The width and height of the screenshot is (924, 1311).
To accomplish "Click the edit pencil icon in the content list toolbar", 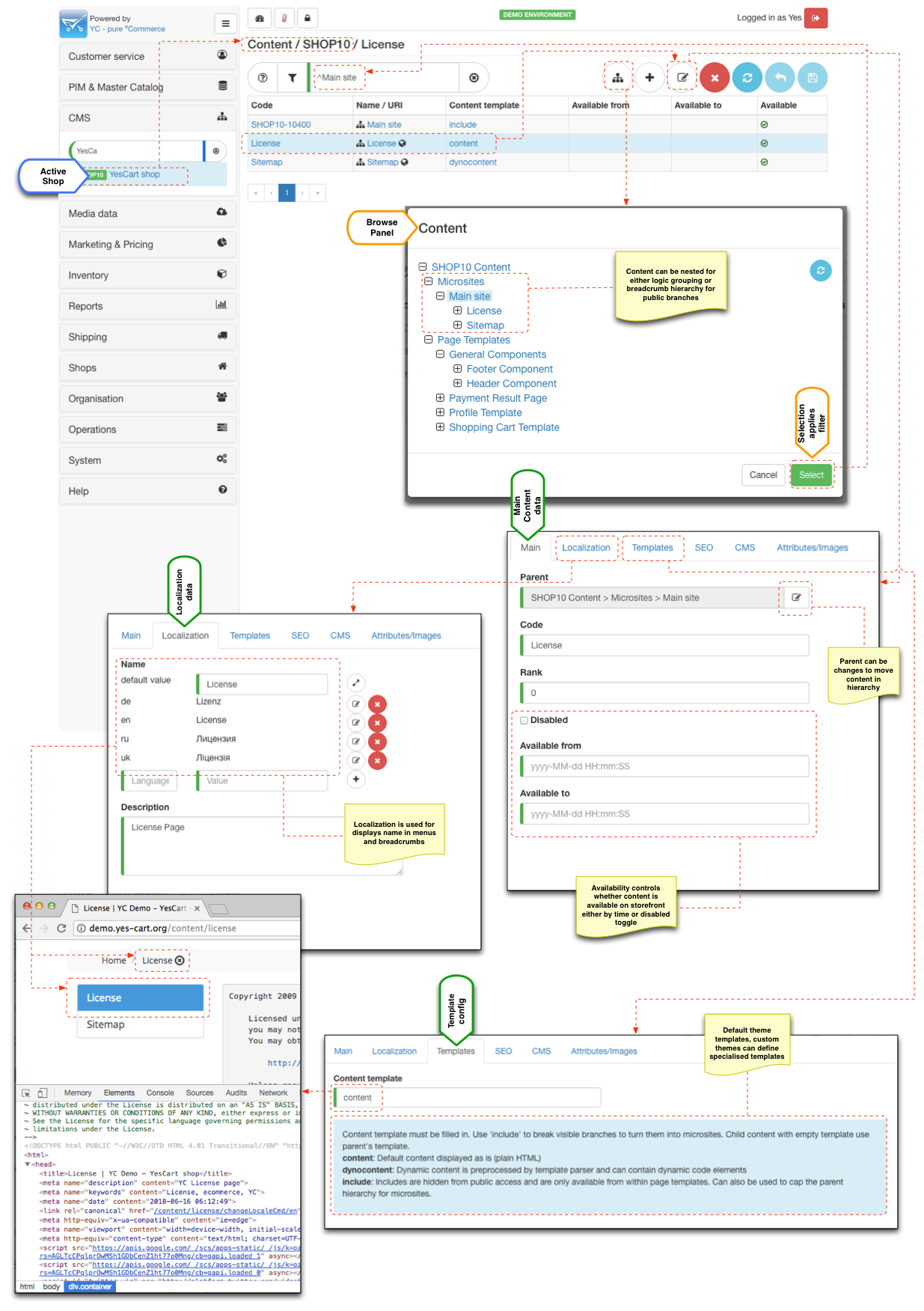I will (682, 78).
